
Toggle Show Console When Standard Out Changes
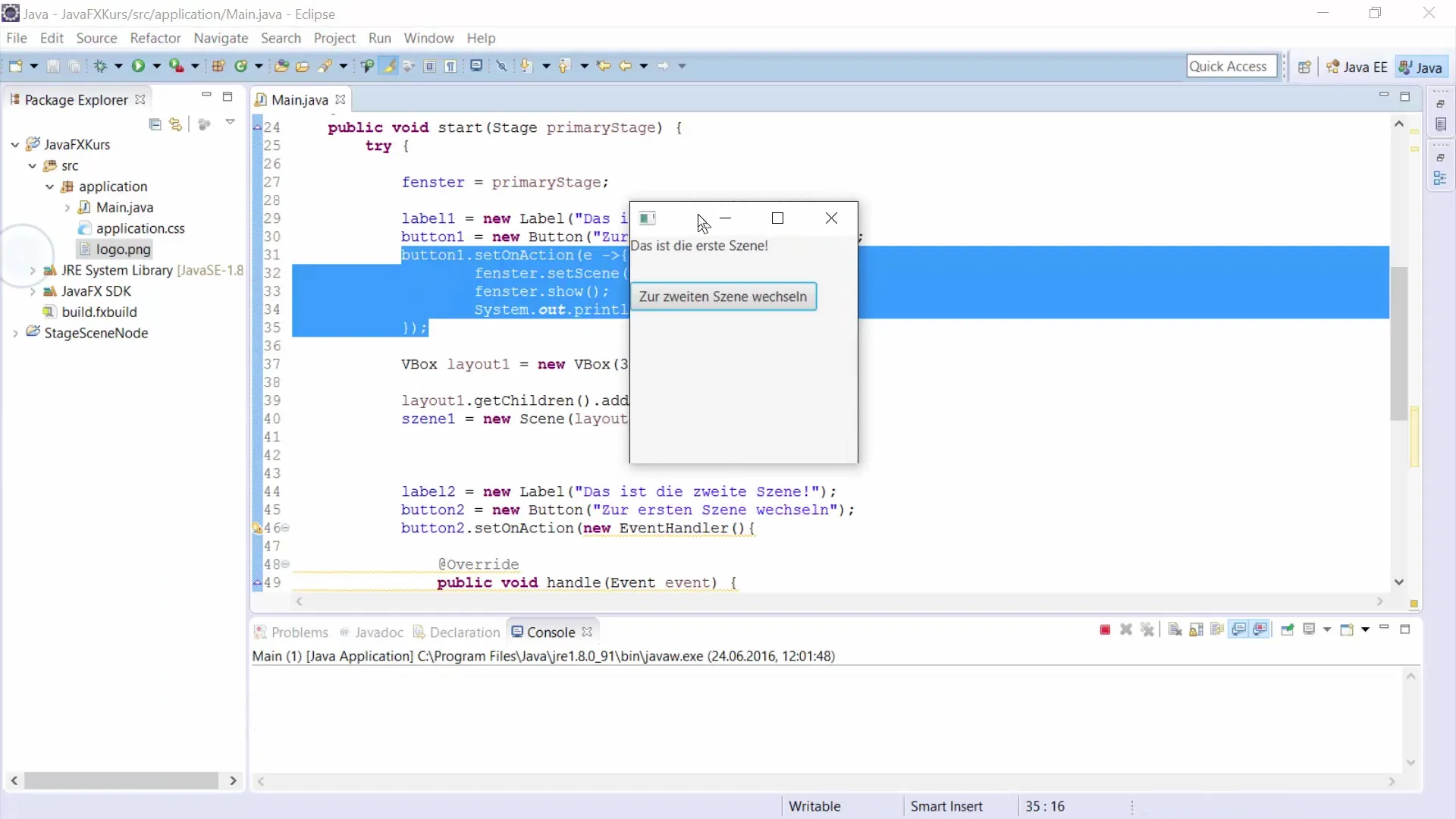1239,629
